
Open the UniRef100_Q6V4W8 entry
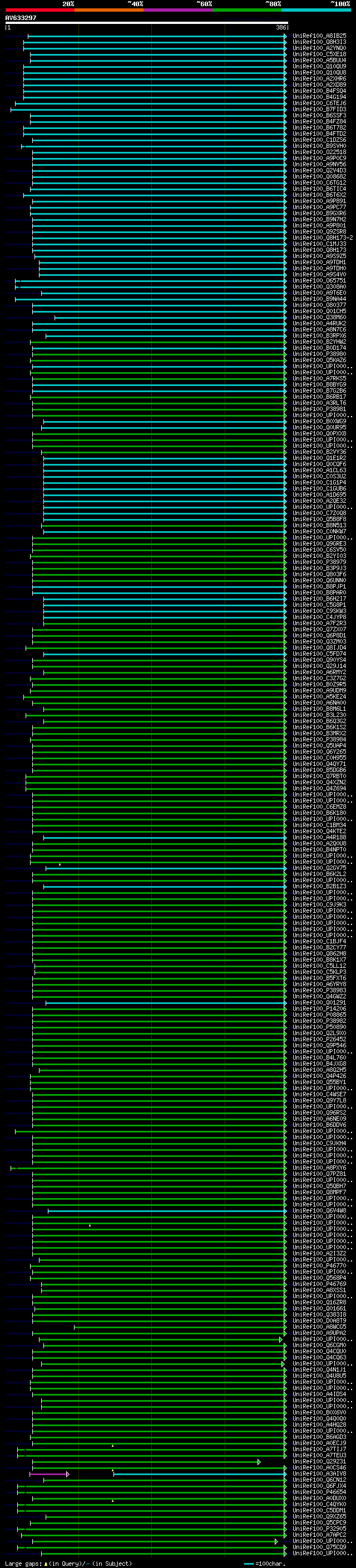click(x=319, y=1211)
